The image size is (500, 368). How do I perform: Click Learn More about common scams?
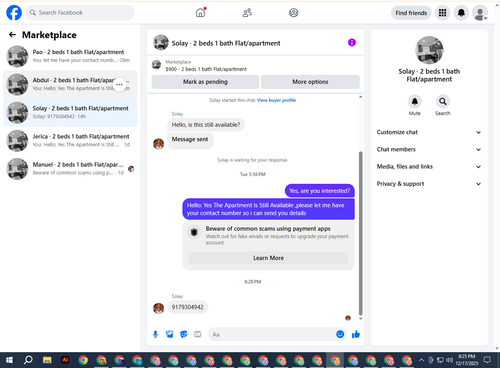point(268,258)
